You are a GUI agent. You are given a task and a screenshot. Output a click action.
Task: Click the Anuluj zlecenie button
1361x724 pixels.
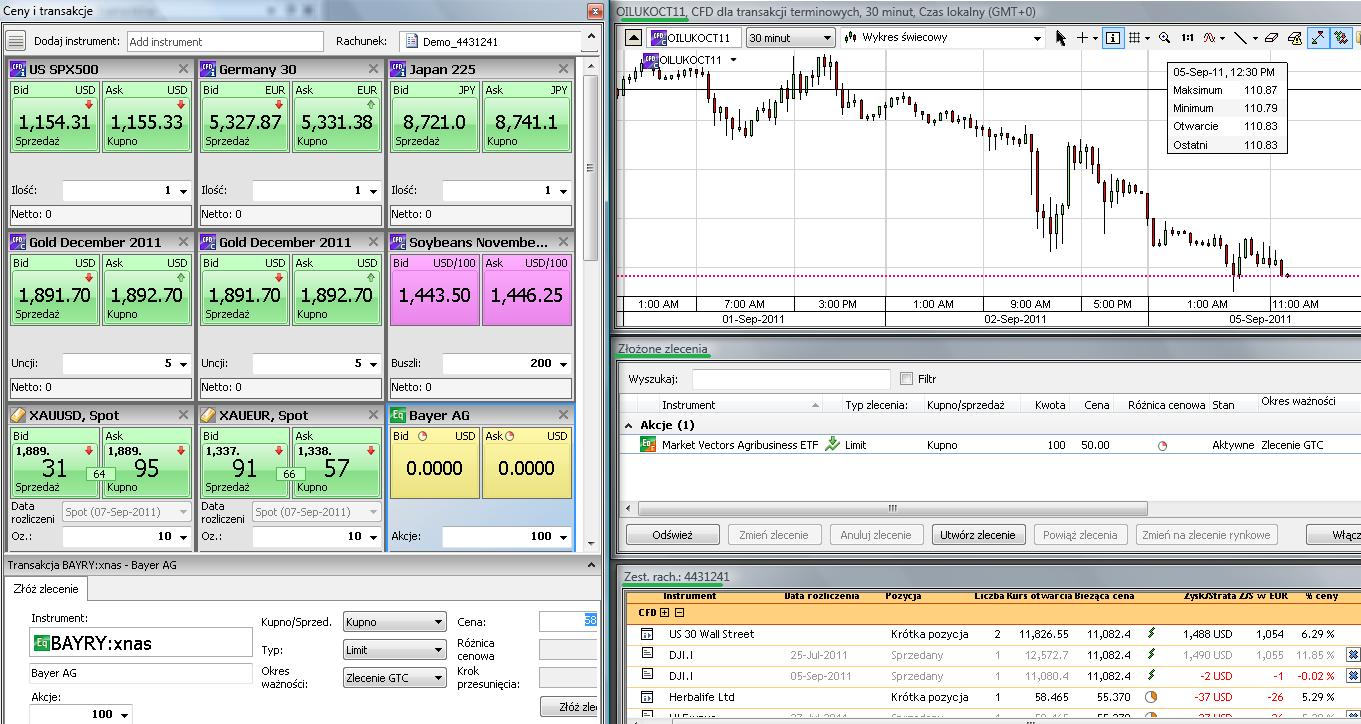876,535
